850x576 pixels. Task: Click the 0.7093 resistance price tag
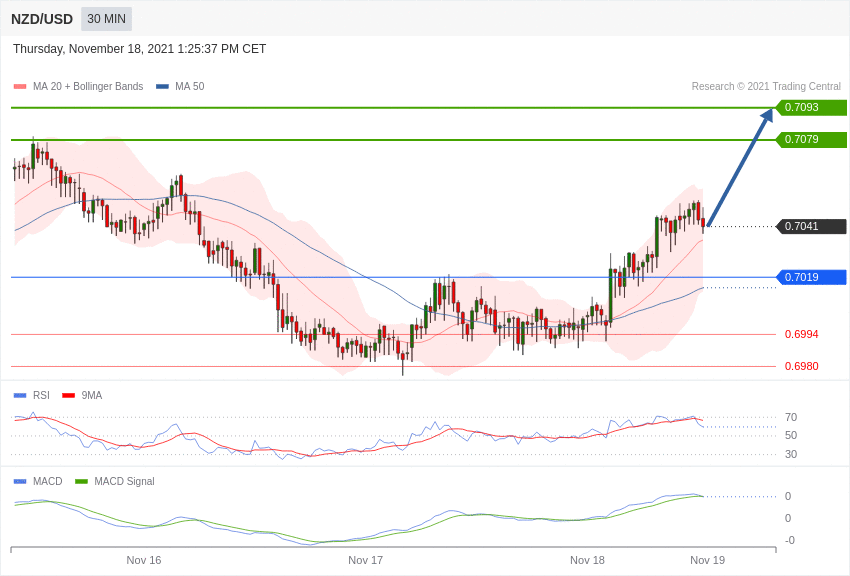[x=811, y=107]
